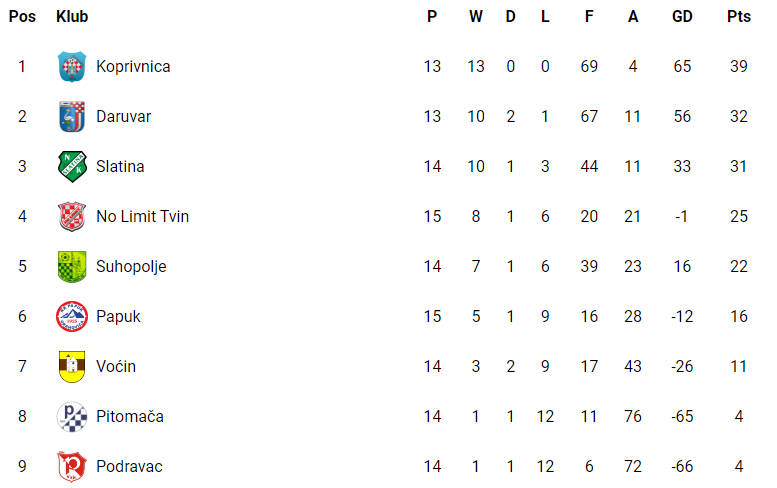Click the Pos column header
The width and height of the screenshot is (777, 488).
tap(22, 16)
